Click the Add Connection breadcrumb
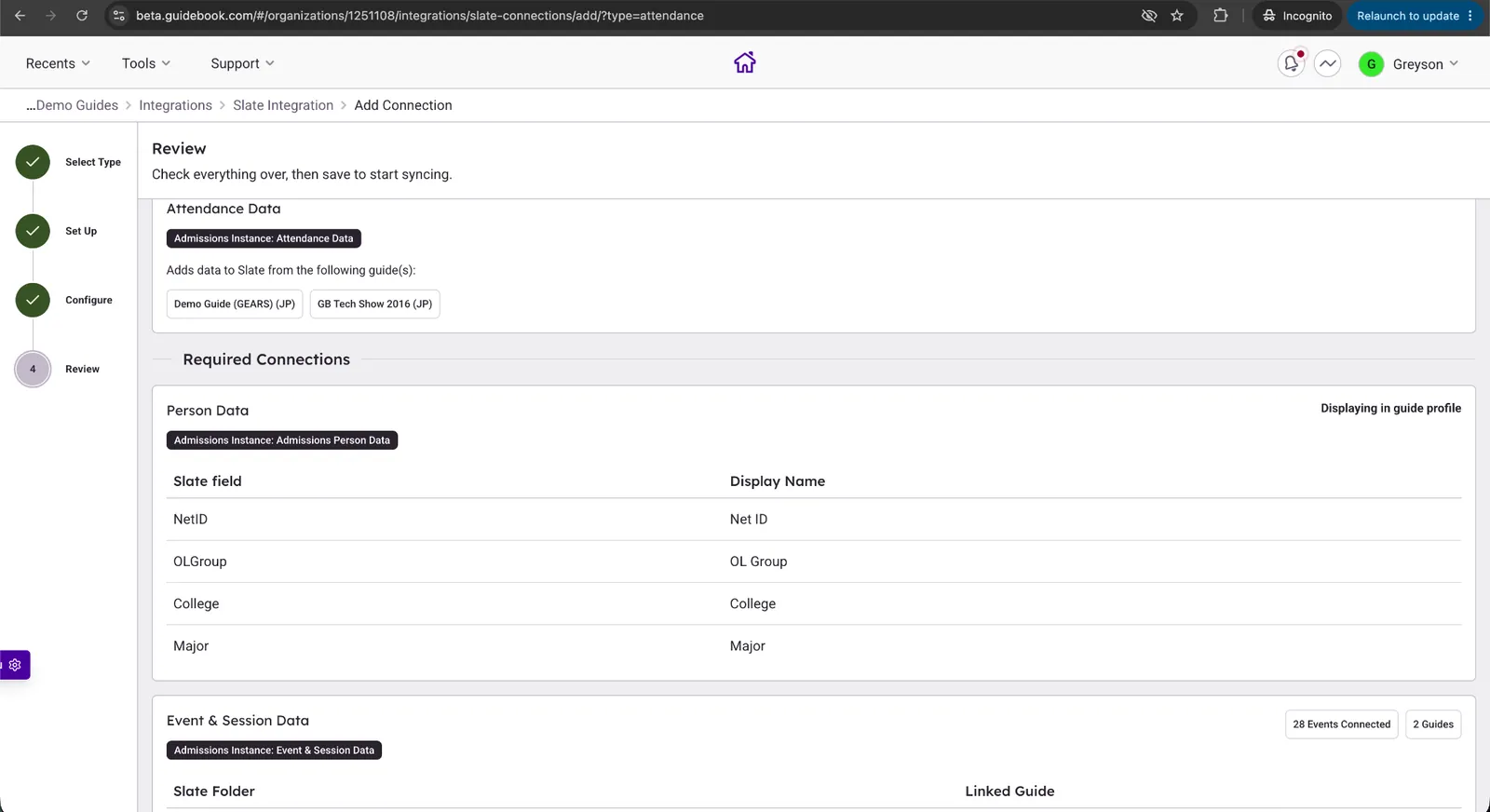This screenshot has width=1490, height=812. tap(403, 105)
